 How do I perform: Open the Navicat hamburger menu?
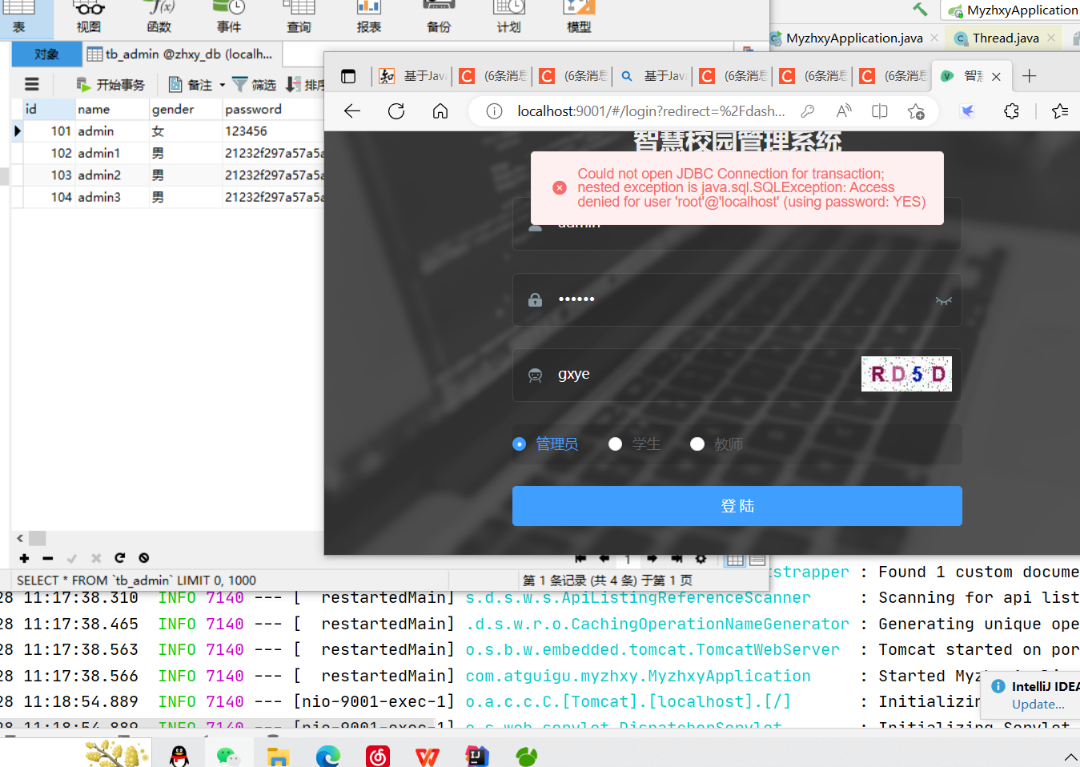pos(32,85)
